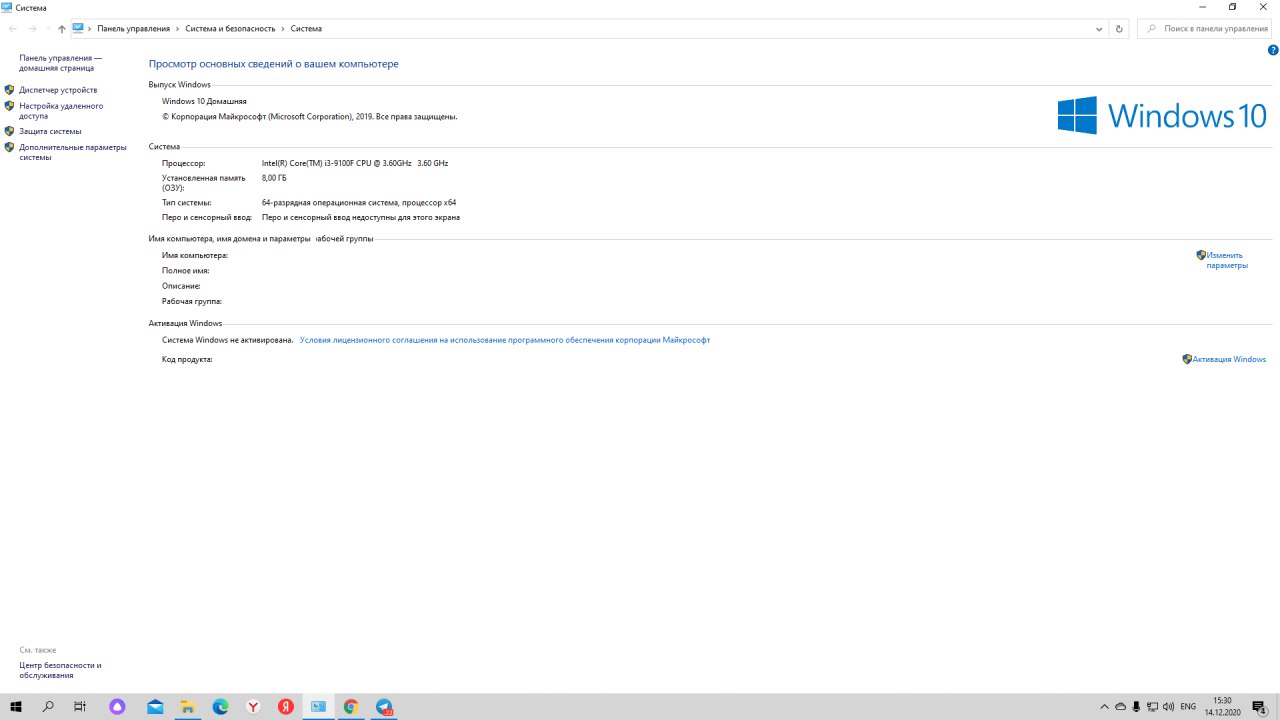This screenshot has height=720, width=1280.
Task: Open the "Система и безопасность" breadcrumb
Action: pos(230,29)
